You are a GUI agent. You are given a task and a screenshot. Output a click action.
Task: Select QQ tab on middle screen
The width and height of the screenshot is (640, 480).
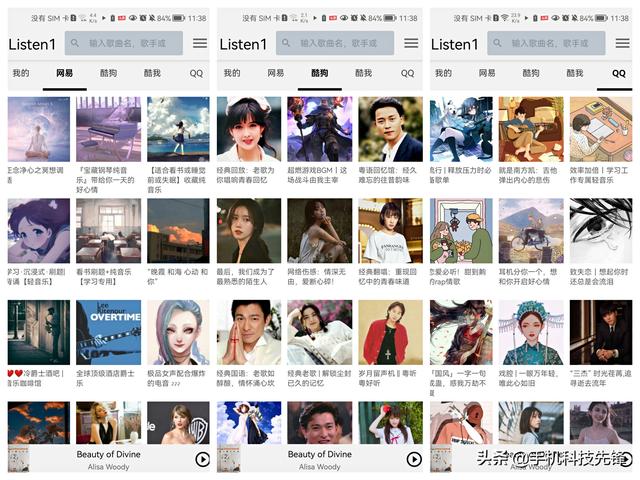coord(407,73)
